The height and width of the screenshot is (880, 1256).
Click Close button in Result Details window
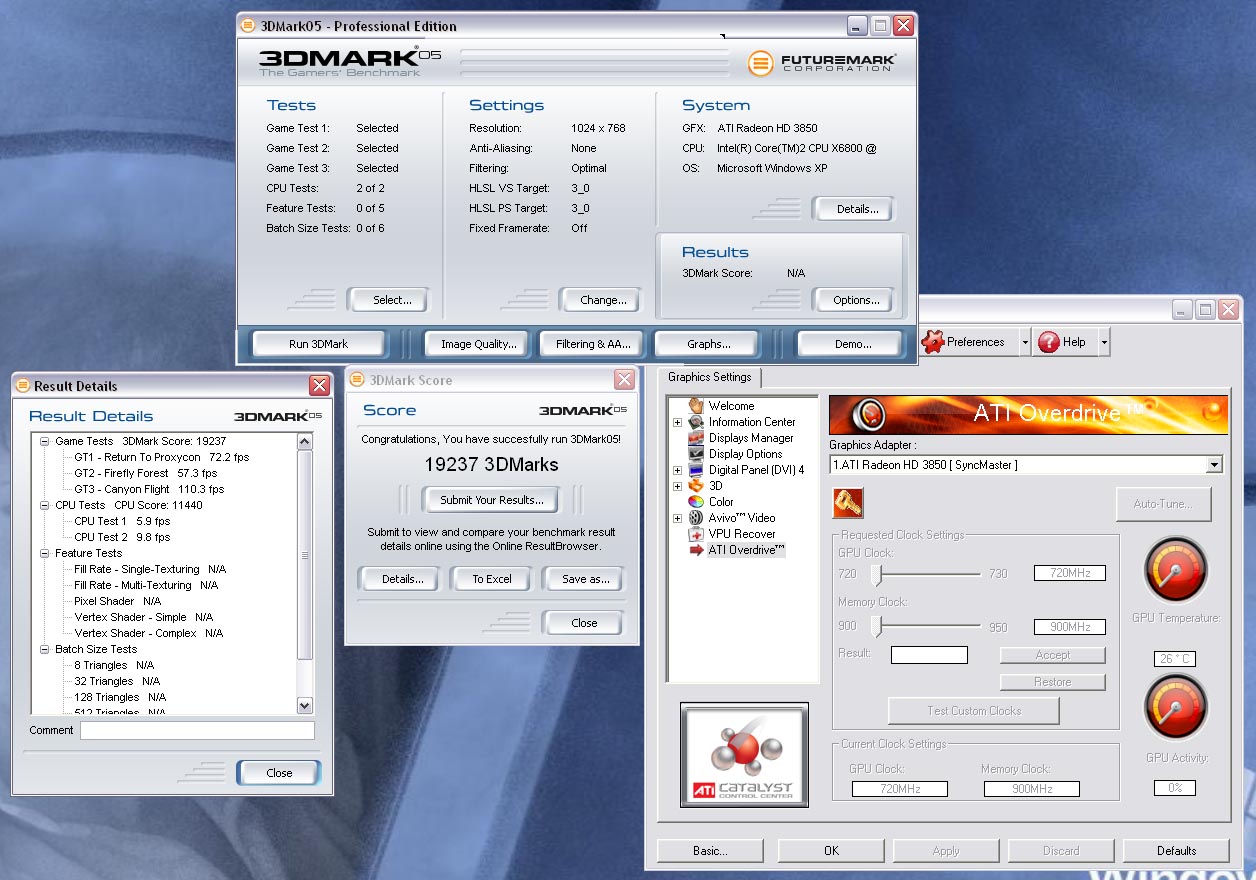point(279,773)
